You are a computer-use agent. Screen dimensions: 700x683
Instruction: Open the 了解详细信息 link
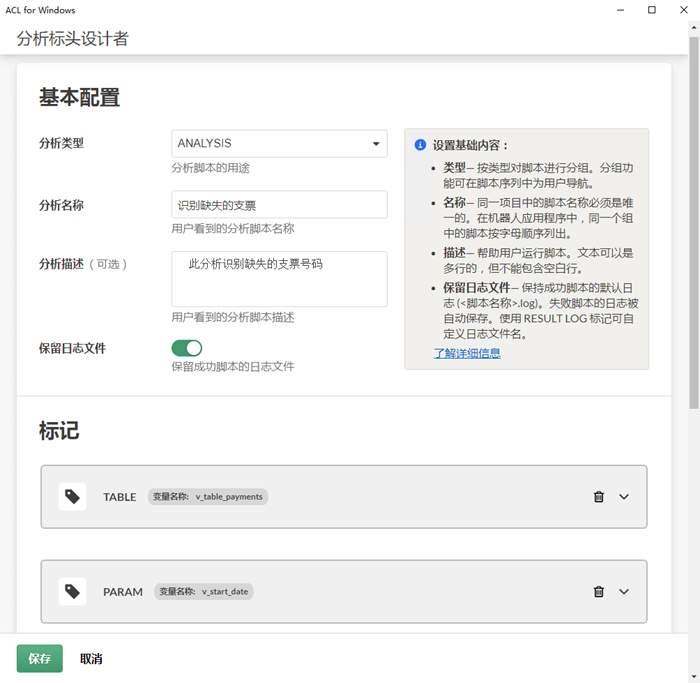467,353
